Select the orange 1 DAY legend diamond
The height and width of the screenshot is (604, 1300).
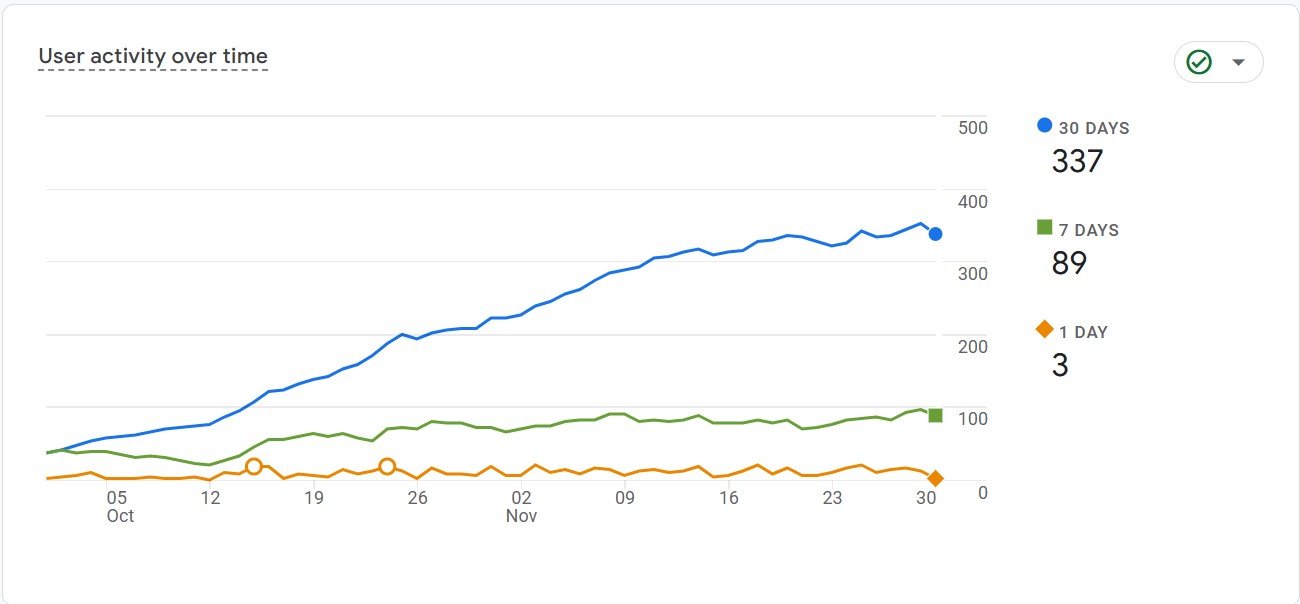click(x=1043, y=331)
